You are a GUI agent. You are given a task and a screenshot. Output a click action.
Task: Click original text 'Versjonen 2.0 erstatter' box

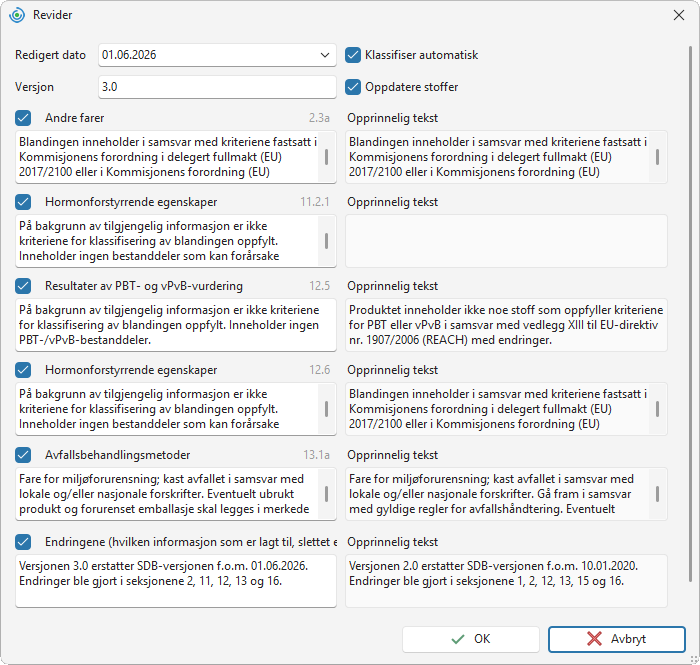pos(506,581)
